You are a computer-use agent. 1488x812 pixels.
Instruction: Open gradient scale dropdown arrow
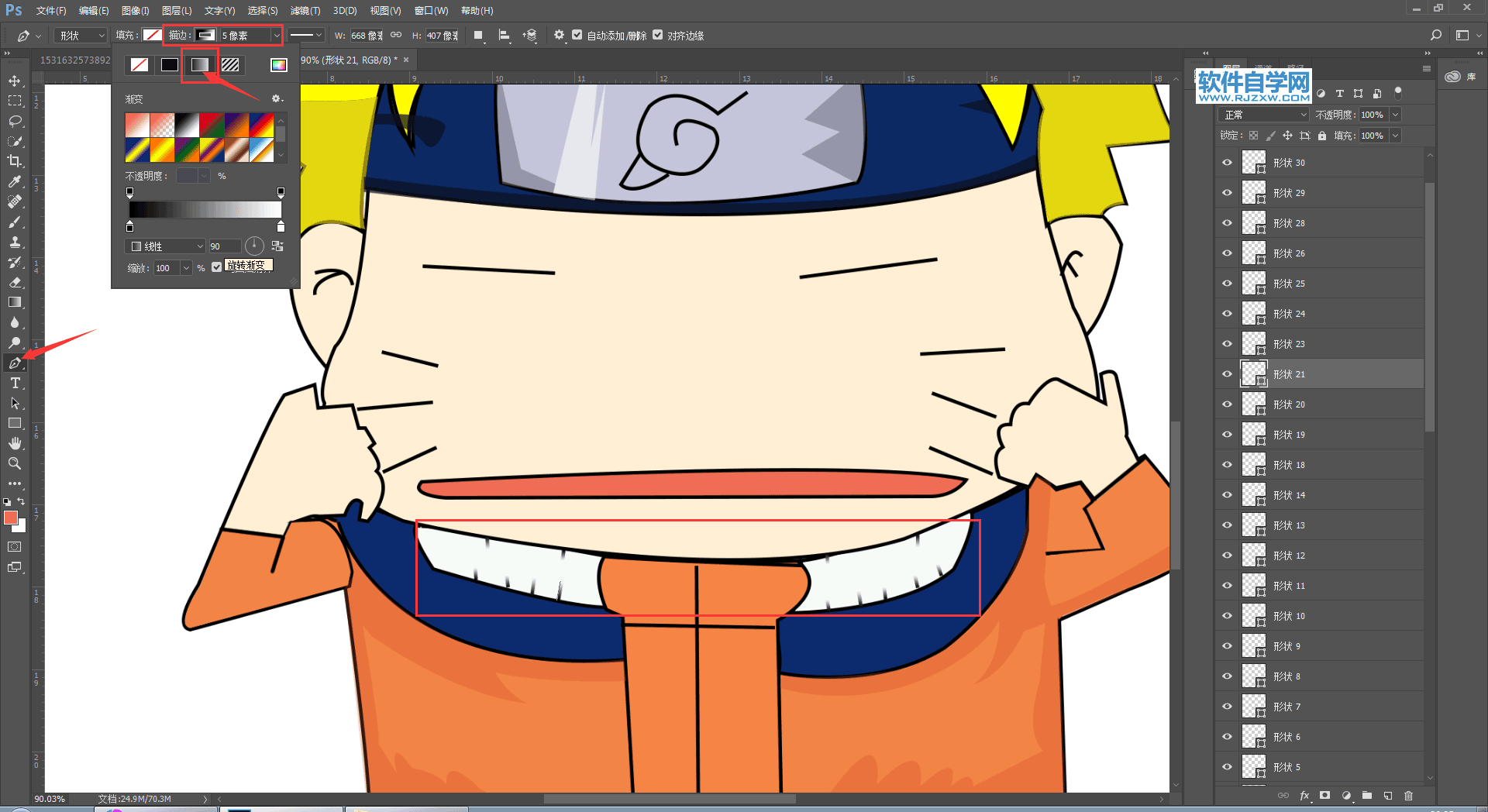click(186, 268)
